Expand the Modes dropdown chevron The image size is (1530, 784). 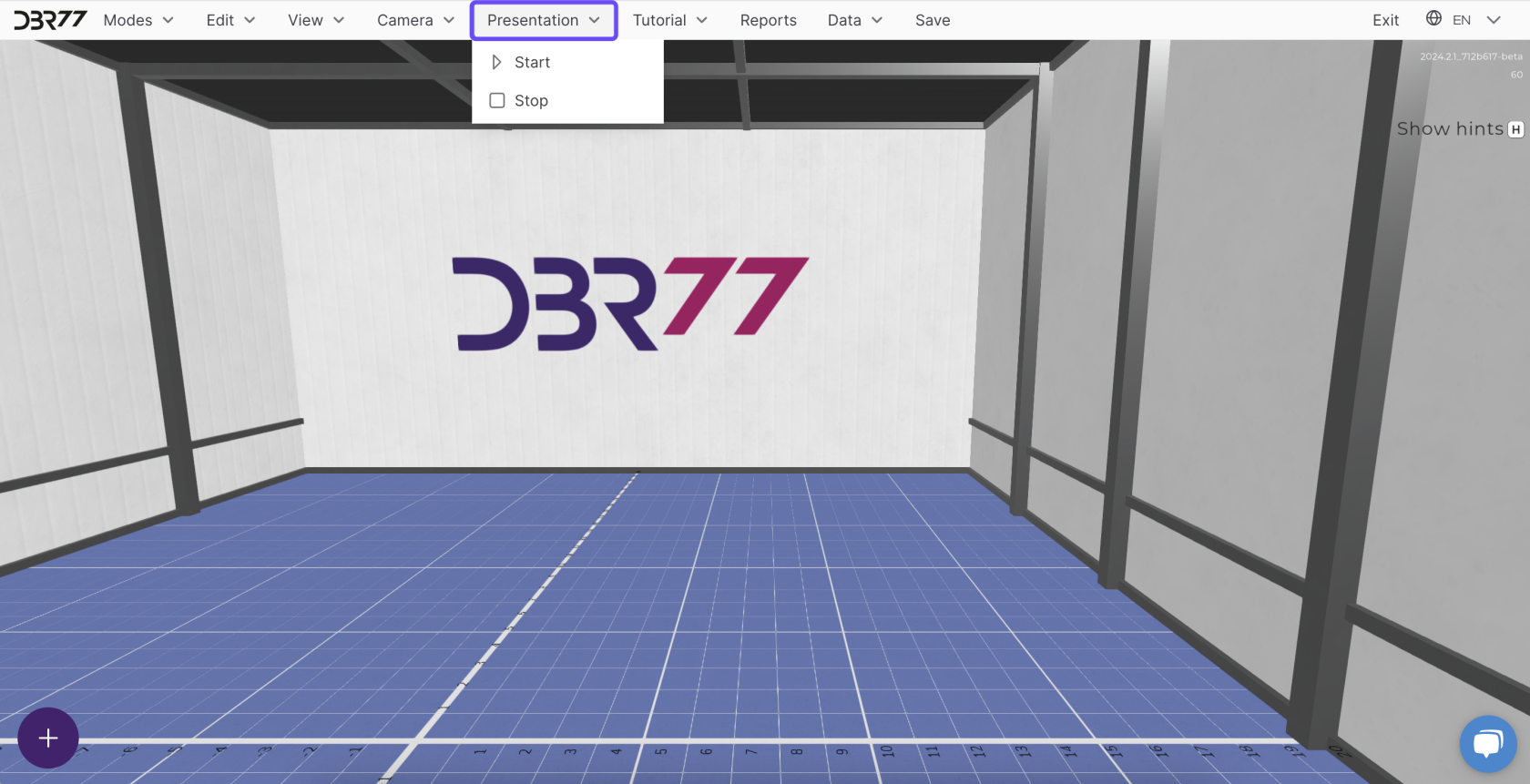(168, 20)
